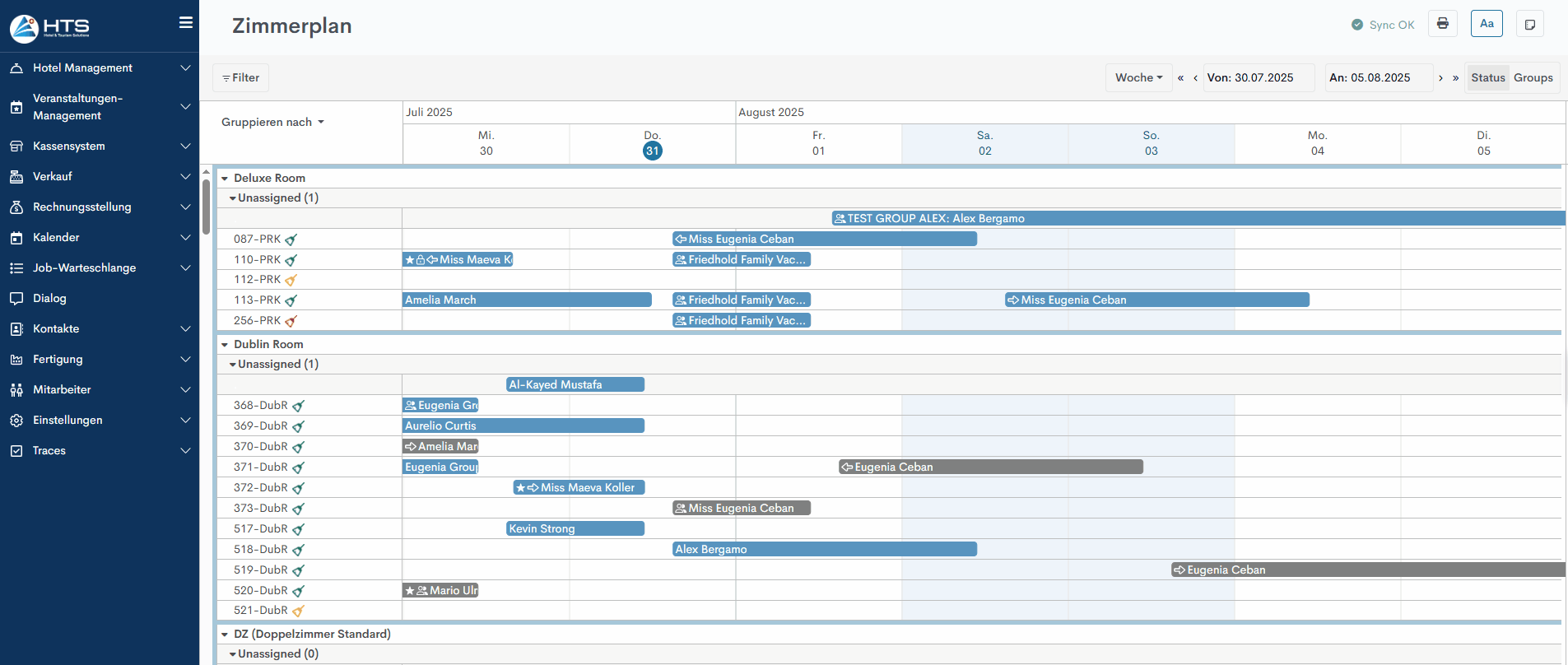
Task: Click the note icon at top right
Action: (1529, 24)
